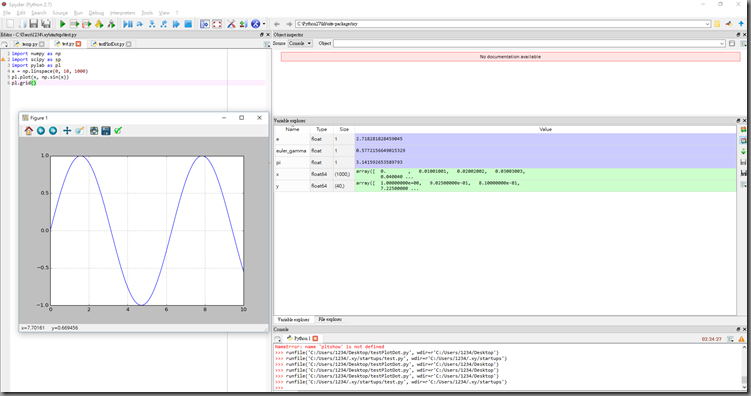Image resolution: width=751 pixels, height=396 pixels.
Task: Go forward in working directory history
Action: click(289, 23)
